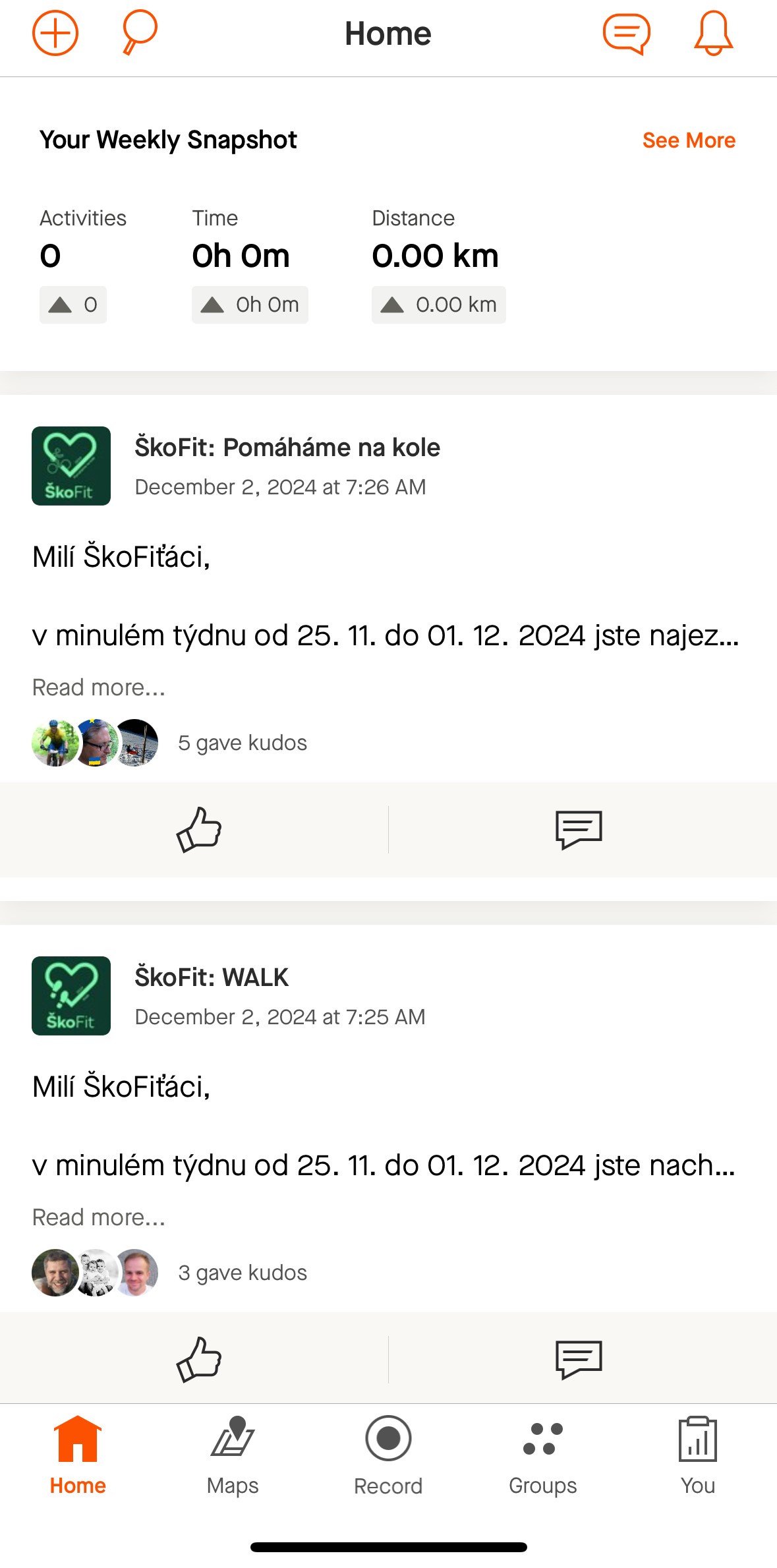Start recording via Record tab

(388, 1456)
